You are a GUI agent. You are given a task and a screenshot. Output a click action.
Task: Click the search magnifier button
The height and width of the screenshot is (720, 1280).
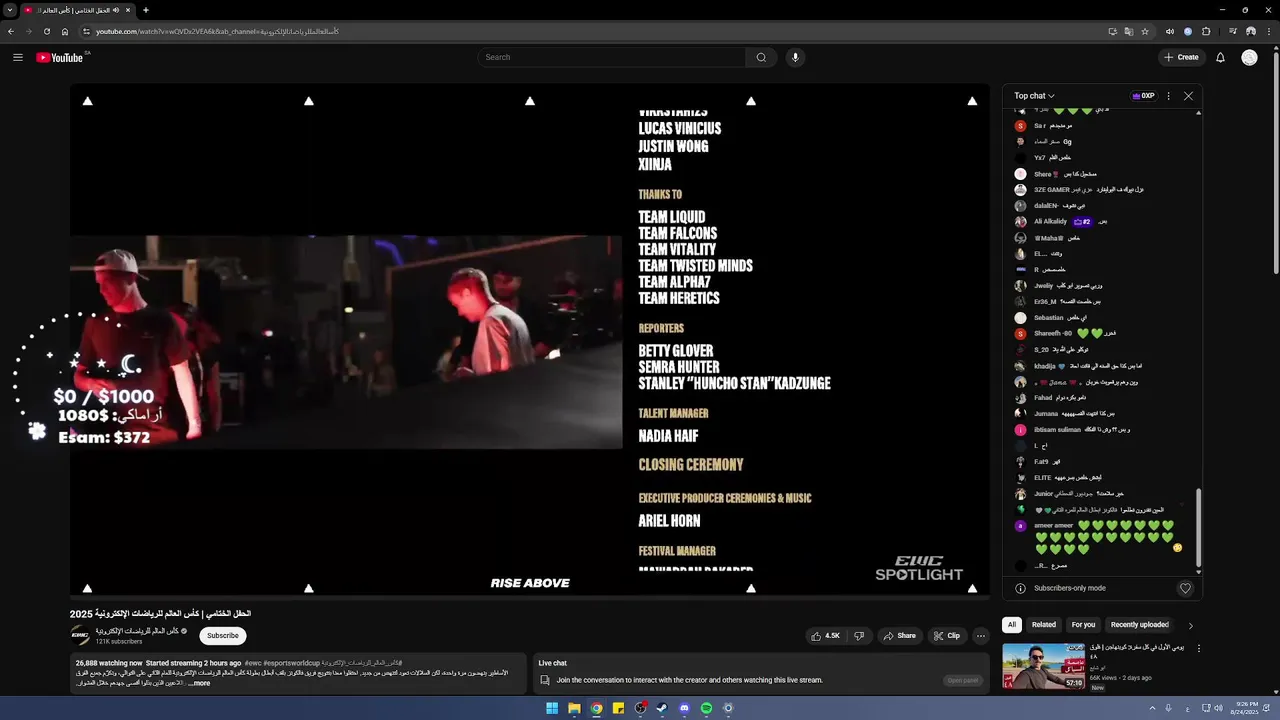(x=761, y=57)
